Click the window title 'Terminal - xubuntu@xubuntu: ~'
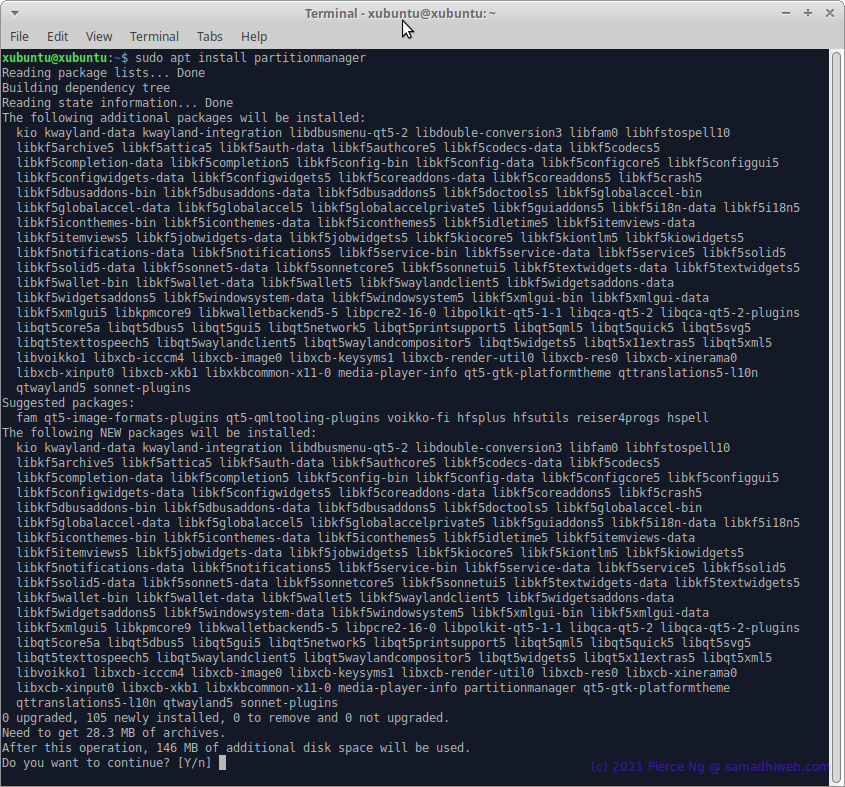 [x=400, y=13]
